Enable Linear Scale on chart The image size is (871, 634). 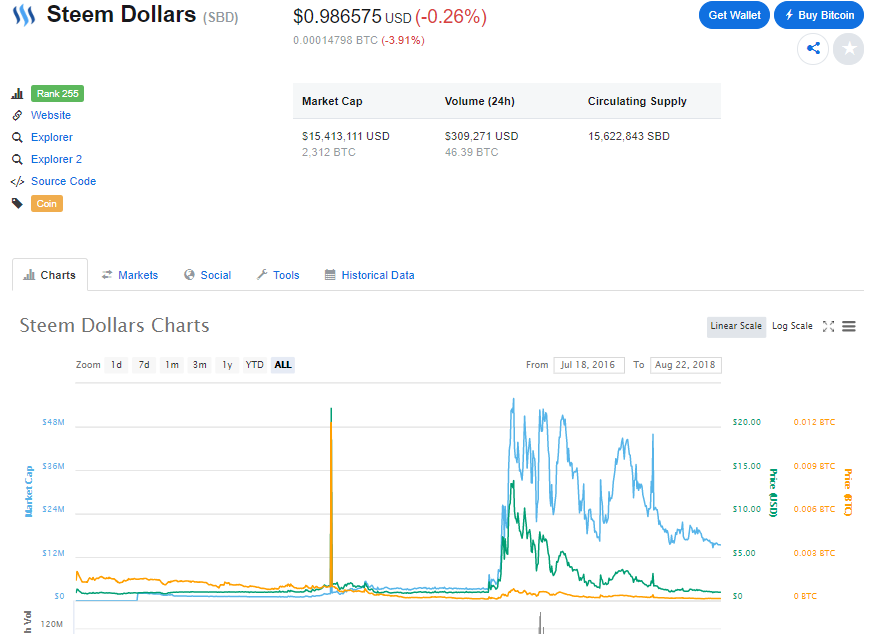(x=736, y=326)
